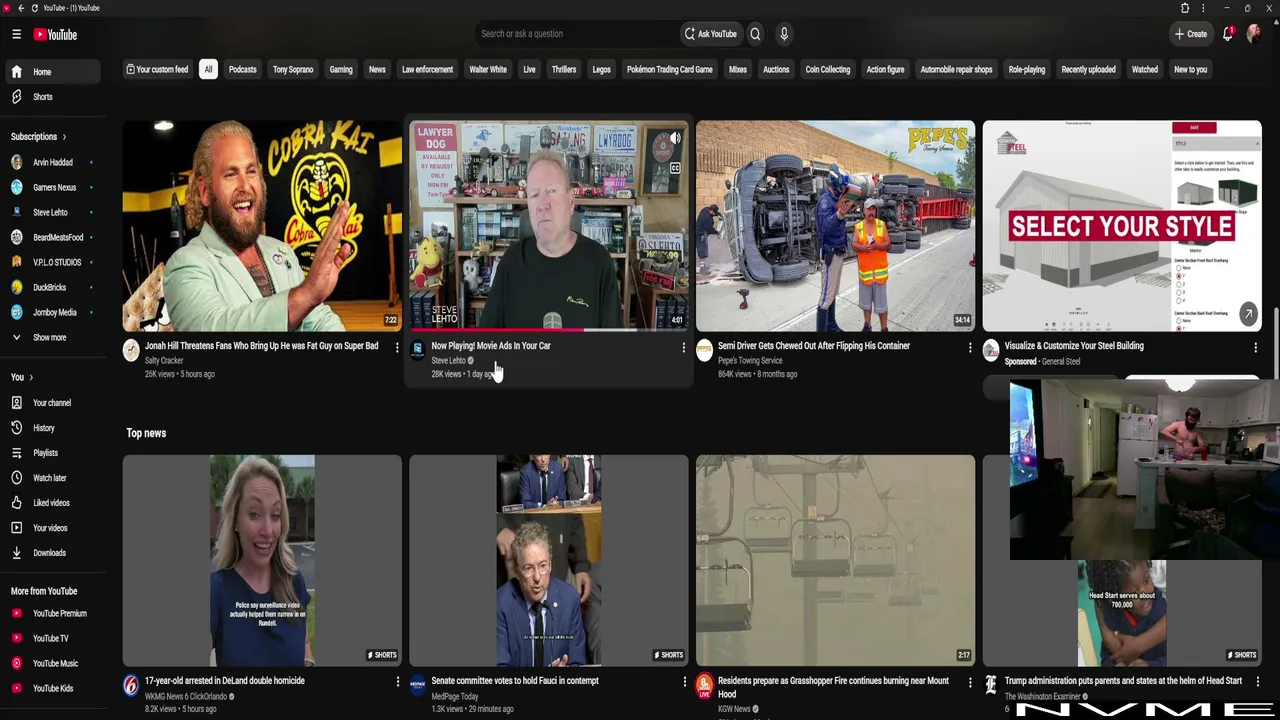
Task: Expand the You section chevron
Action: [31, 377]
